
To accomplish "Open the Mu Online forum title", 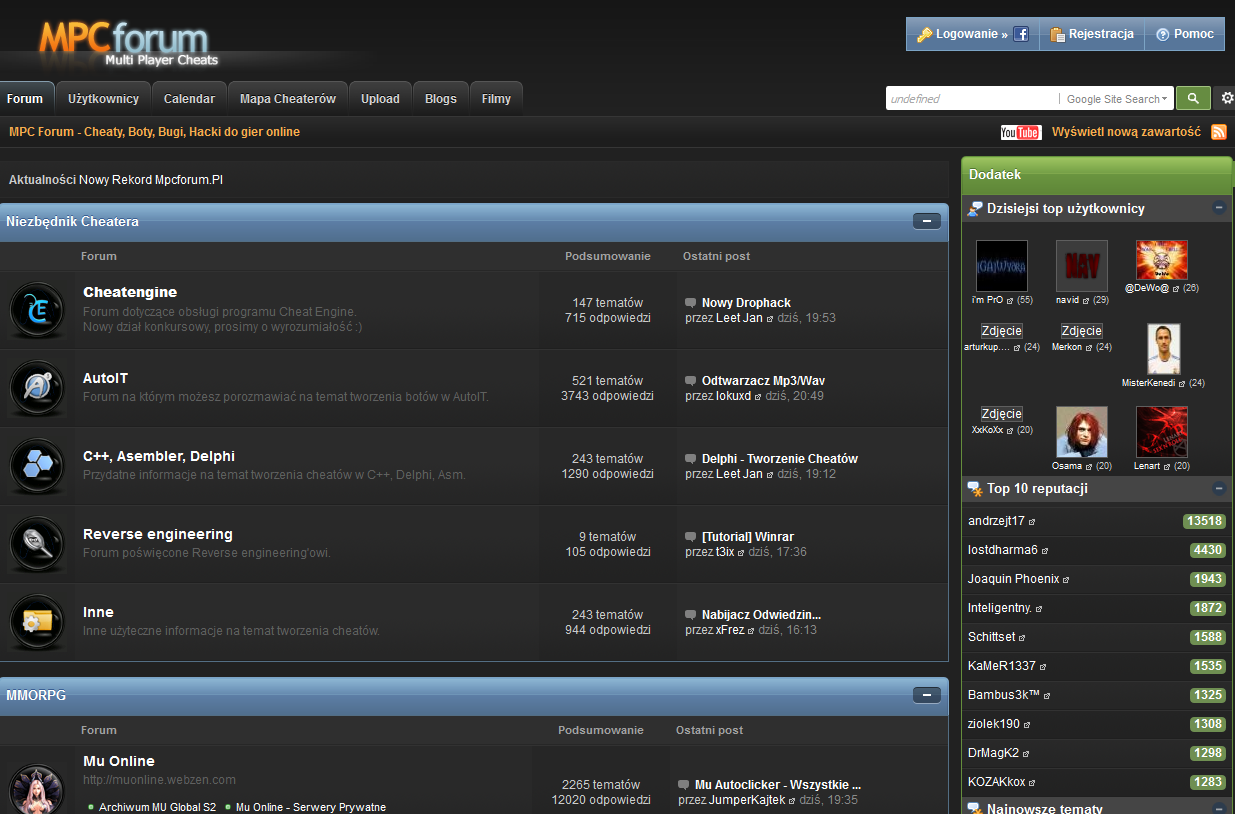I will pyautogui.click(x=119, y=761).
